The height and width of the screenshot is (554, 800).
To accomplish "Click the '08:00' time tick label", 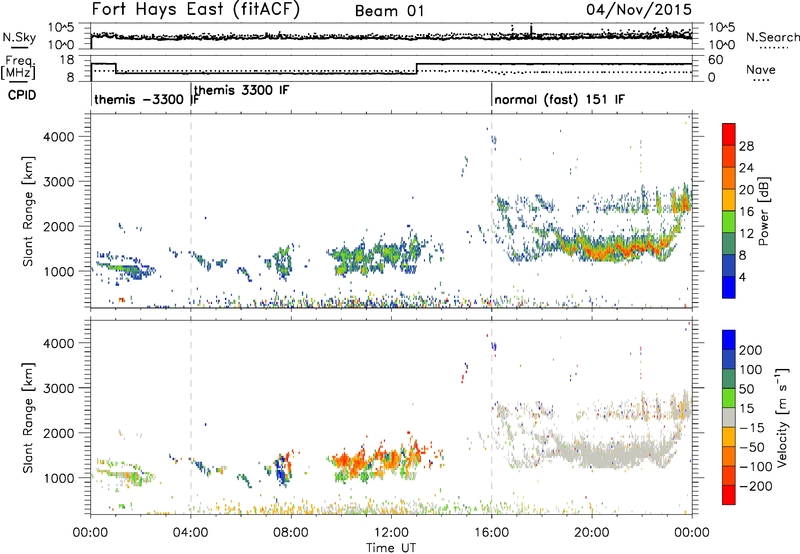I will tap(290, 533).
